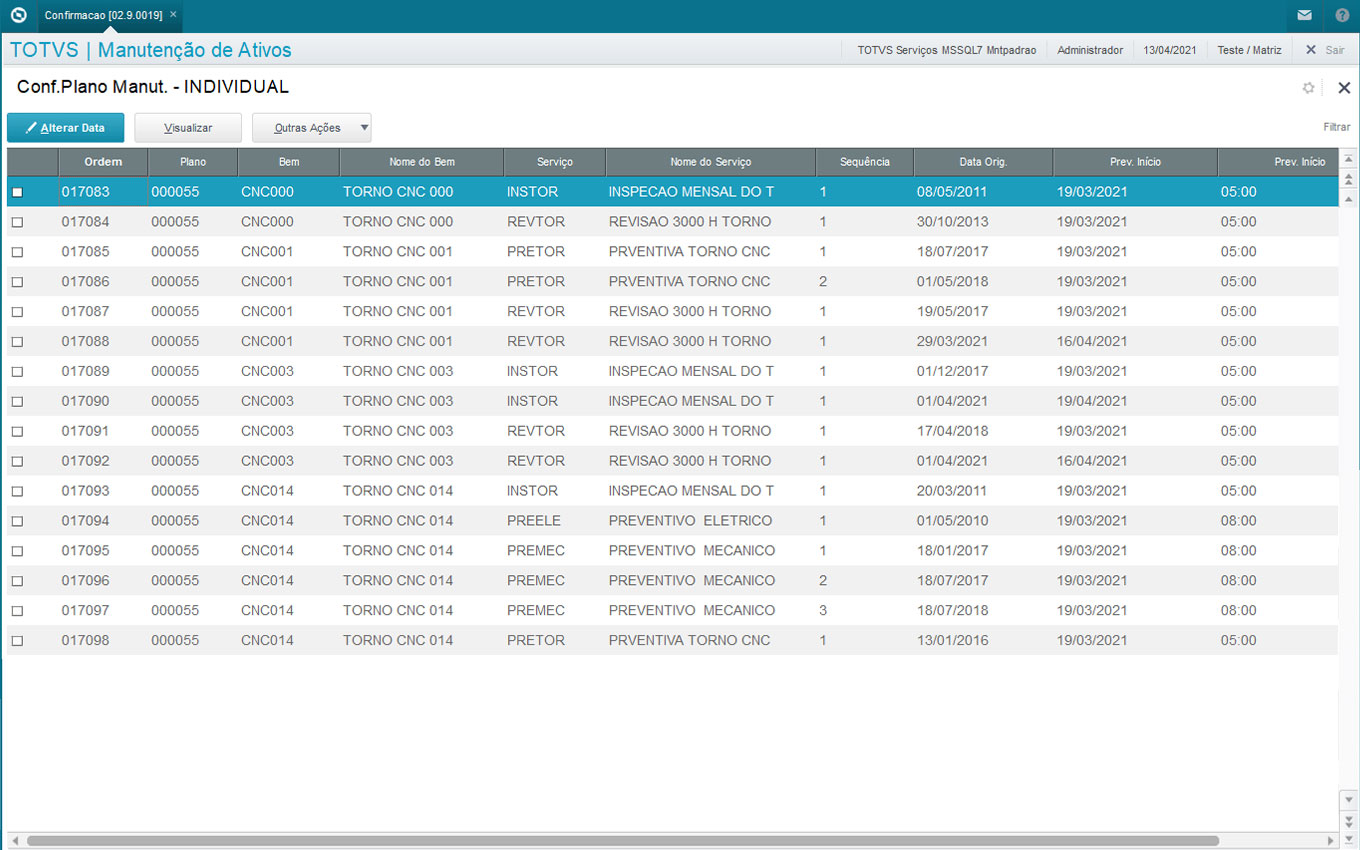Page down with the double down arrow
Image resolution: width=1360 pixels, height=850 pixels.
1348,818
